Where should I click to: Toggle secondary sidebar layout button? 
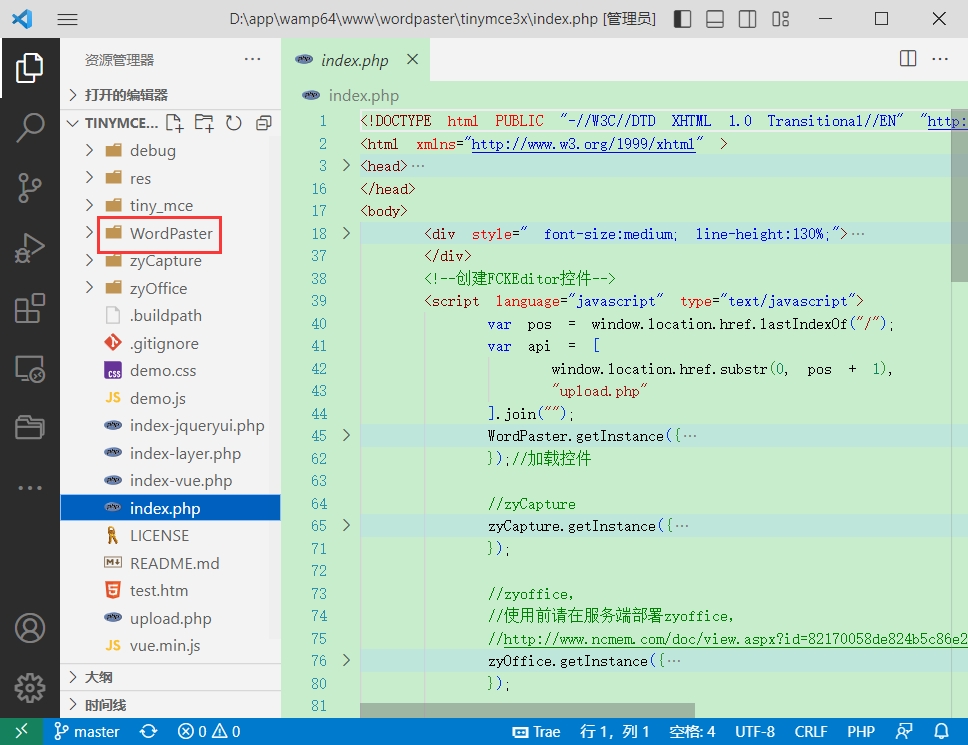click(747, 19)
